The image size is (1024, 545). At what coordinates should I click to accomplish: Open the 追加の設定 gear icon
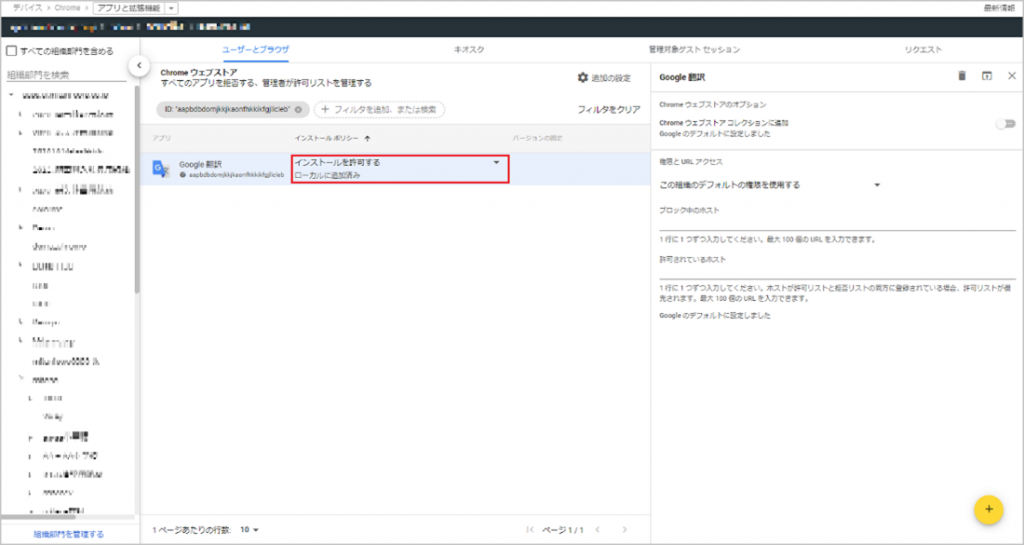click(583, 78)
